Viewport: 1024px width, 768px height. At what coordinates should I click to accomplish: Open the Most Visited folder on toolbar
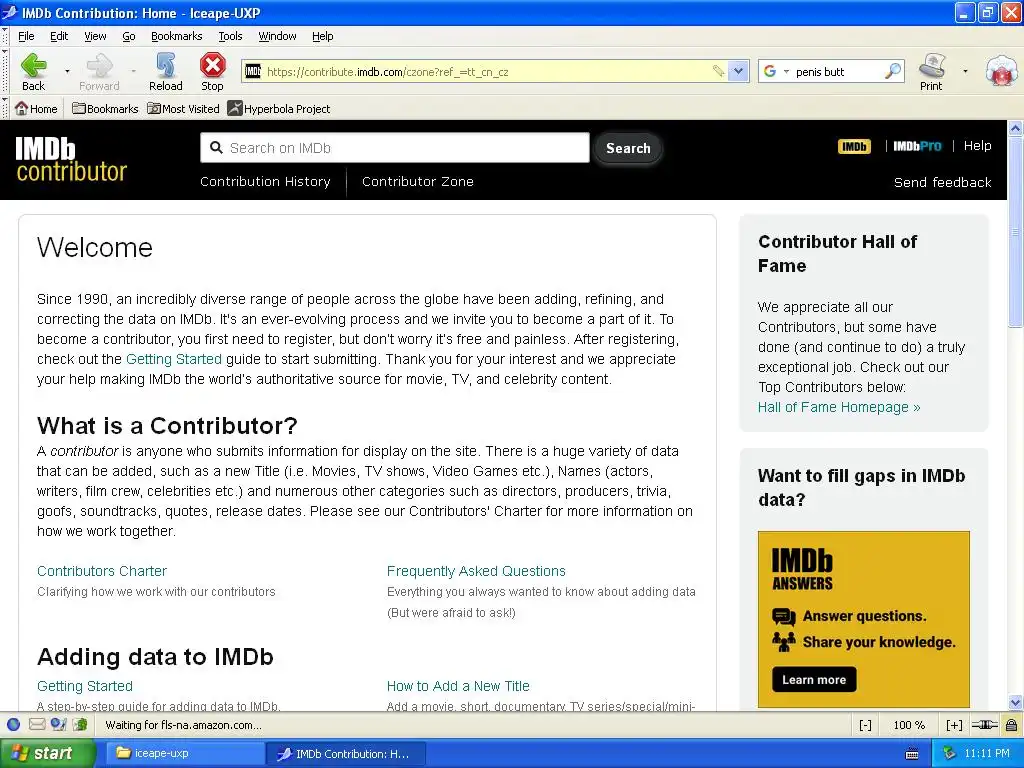(x=184, y=108)
